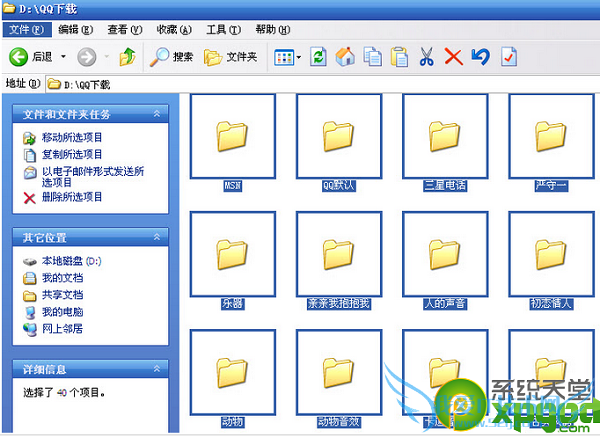Click the red Delete toolbar icon
Image resolution: width=600 pixels, height=438 pixels.
click(453, 57)
